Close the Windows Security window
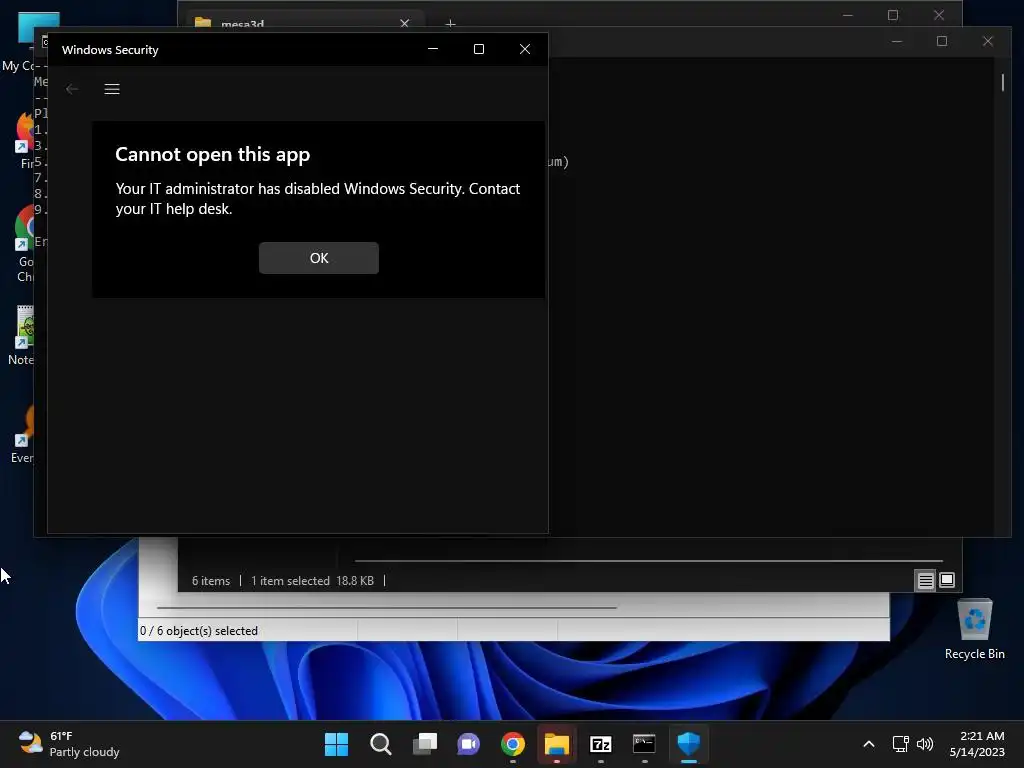1024x768 pixels. (x=524, y=49)
